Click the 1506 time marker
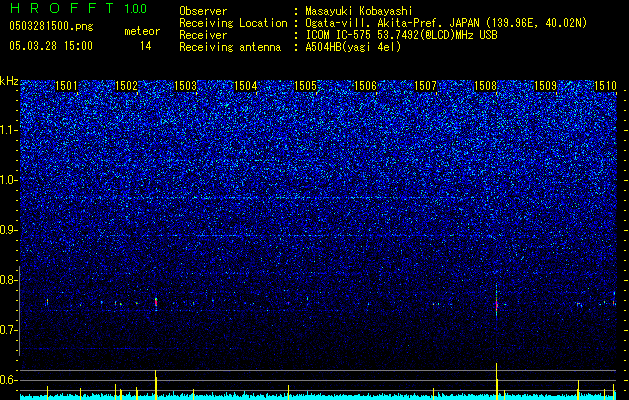629x400 pixels. 365,86
